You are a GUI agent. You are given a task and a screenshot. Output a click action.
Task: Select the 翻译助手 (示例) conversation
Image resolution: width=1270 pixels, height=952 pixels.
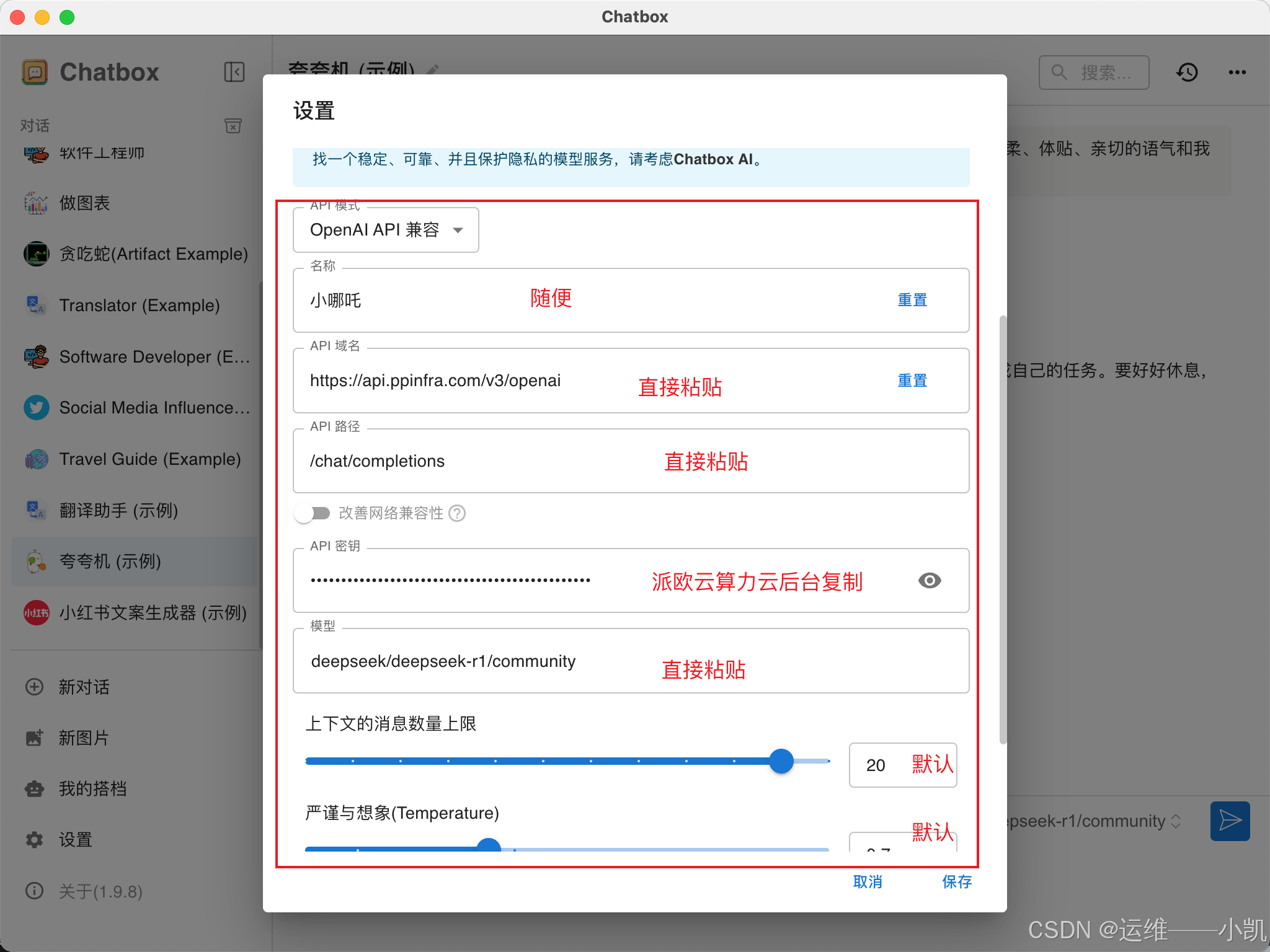coord(135,510)
